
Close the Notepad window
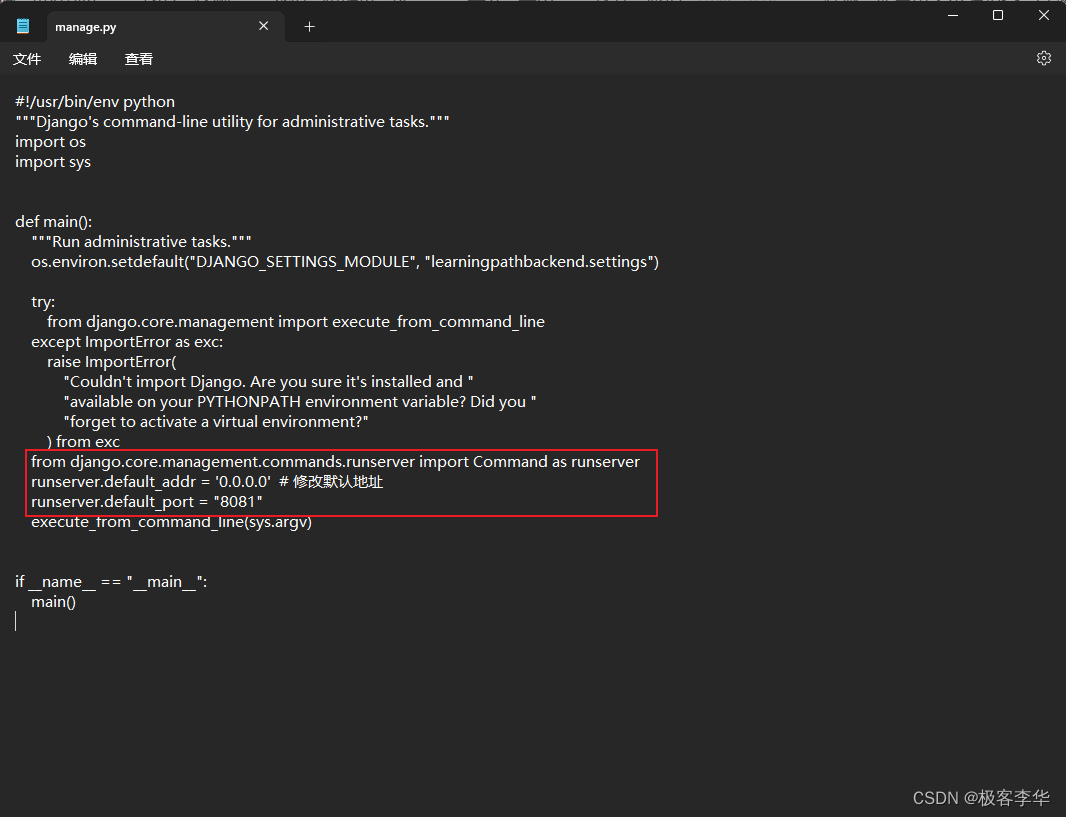[1044, 15]
